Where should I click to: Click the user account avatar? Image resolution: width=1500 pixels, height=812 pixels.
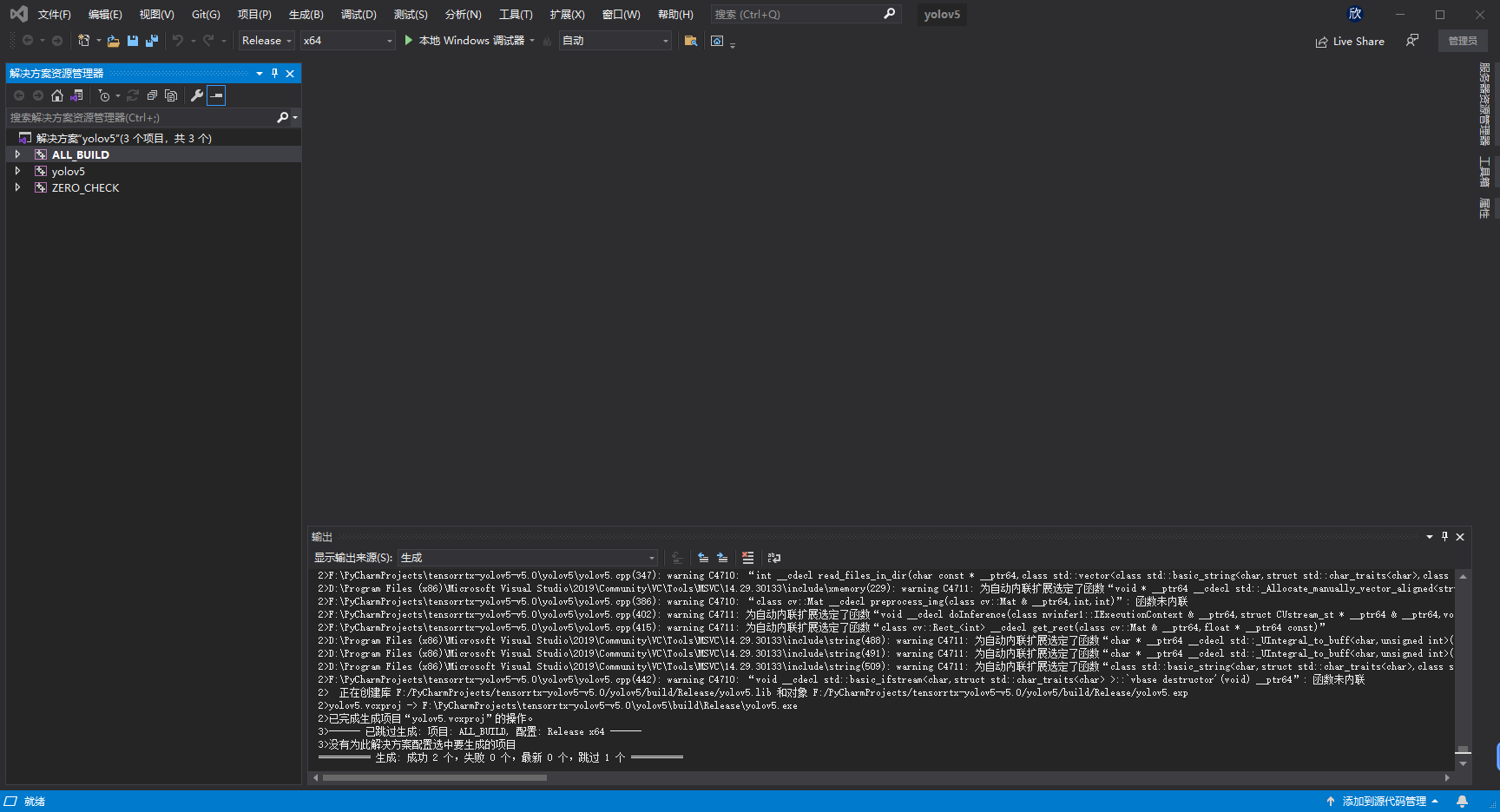tap(1355, 14)
